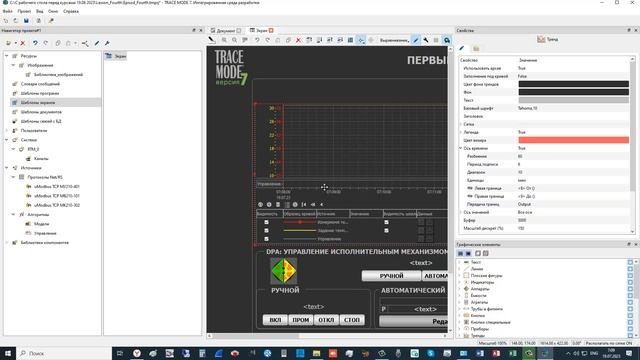Click the emulation run icon at toolbar end
The width and height of the screenshot is (640, 360).
tap(447, 40)
